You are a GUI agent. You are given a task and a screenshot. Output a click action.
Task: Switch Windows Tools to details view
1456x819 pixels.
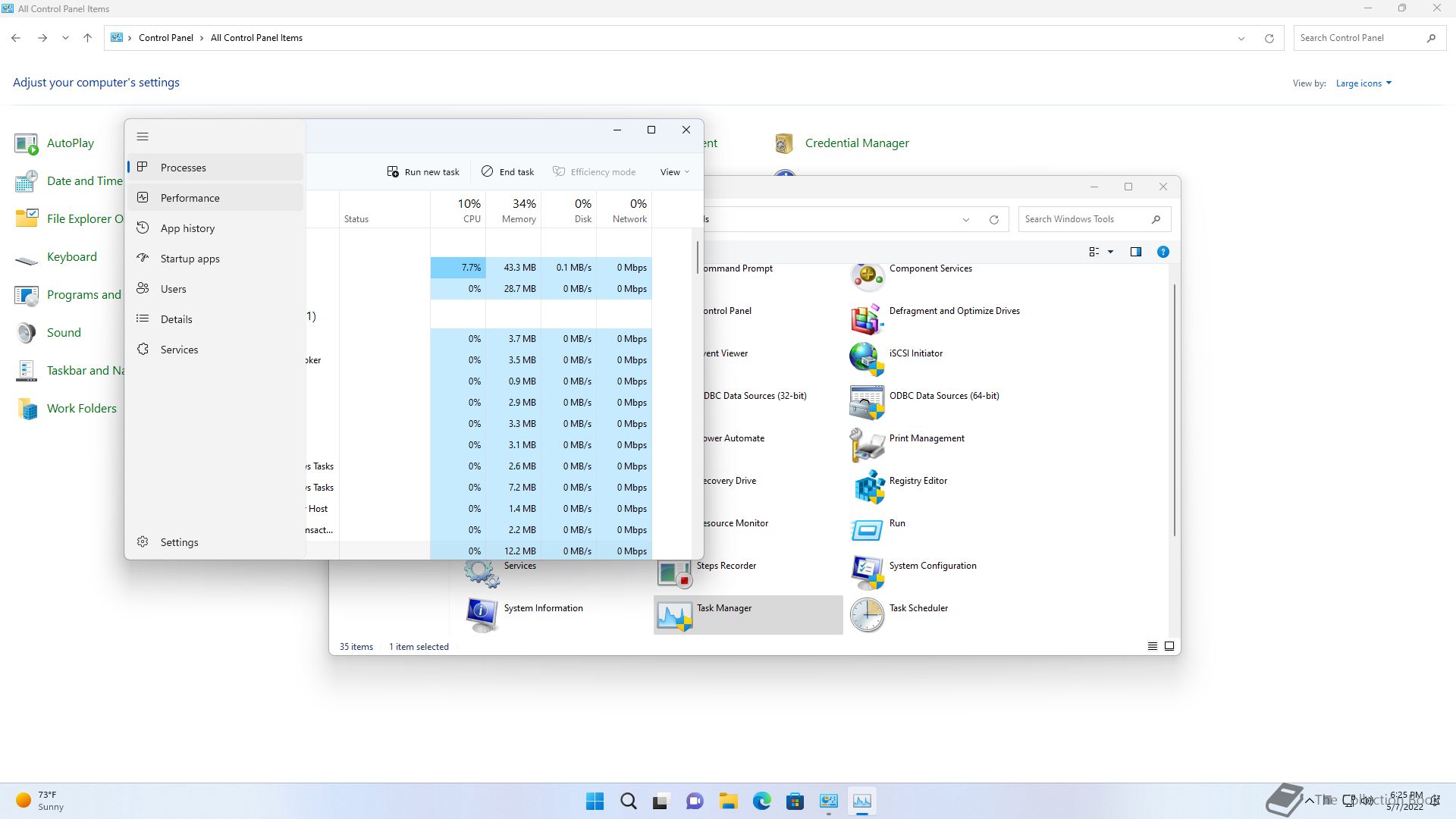tap(1152, 647)
